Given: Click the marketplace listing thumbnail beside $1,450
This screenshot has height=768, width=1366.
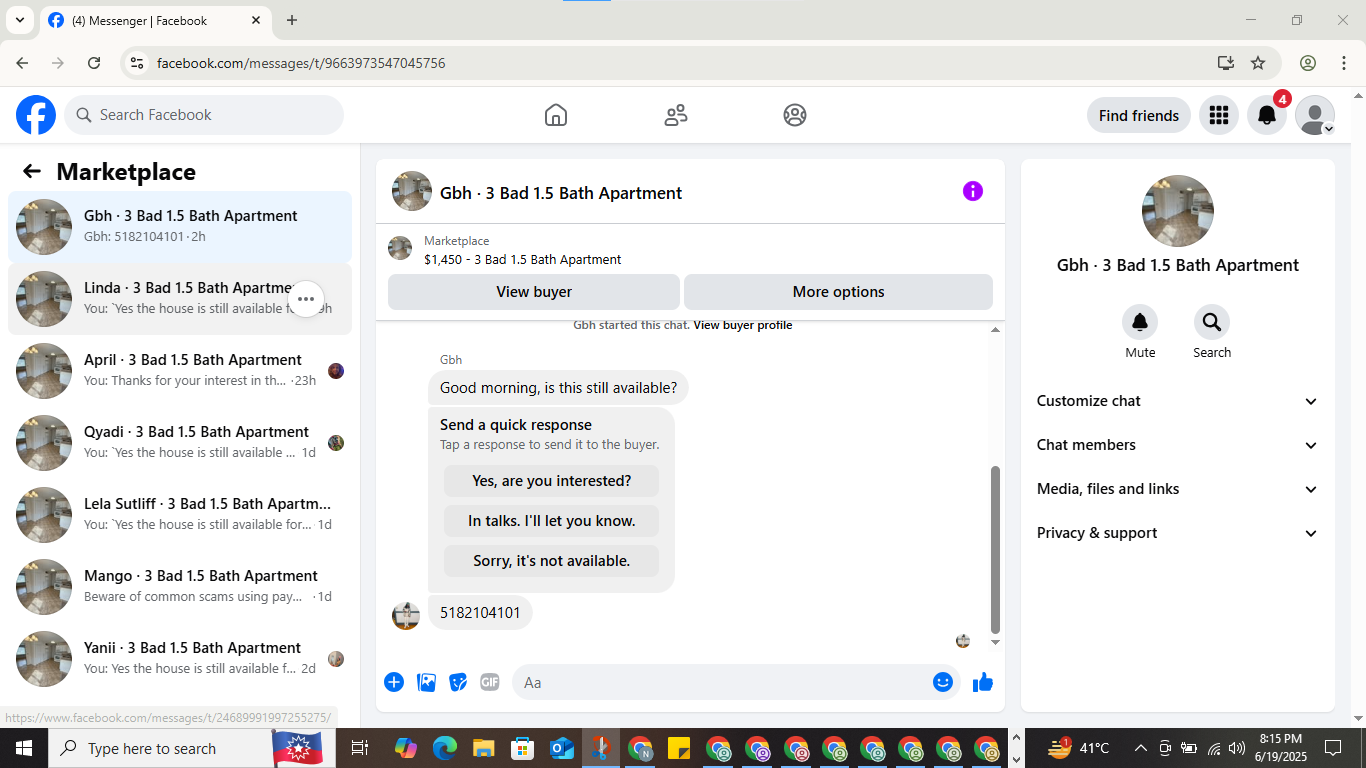Looking at the screenshot, I should pyautogui.click(x=400, y=249).
